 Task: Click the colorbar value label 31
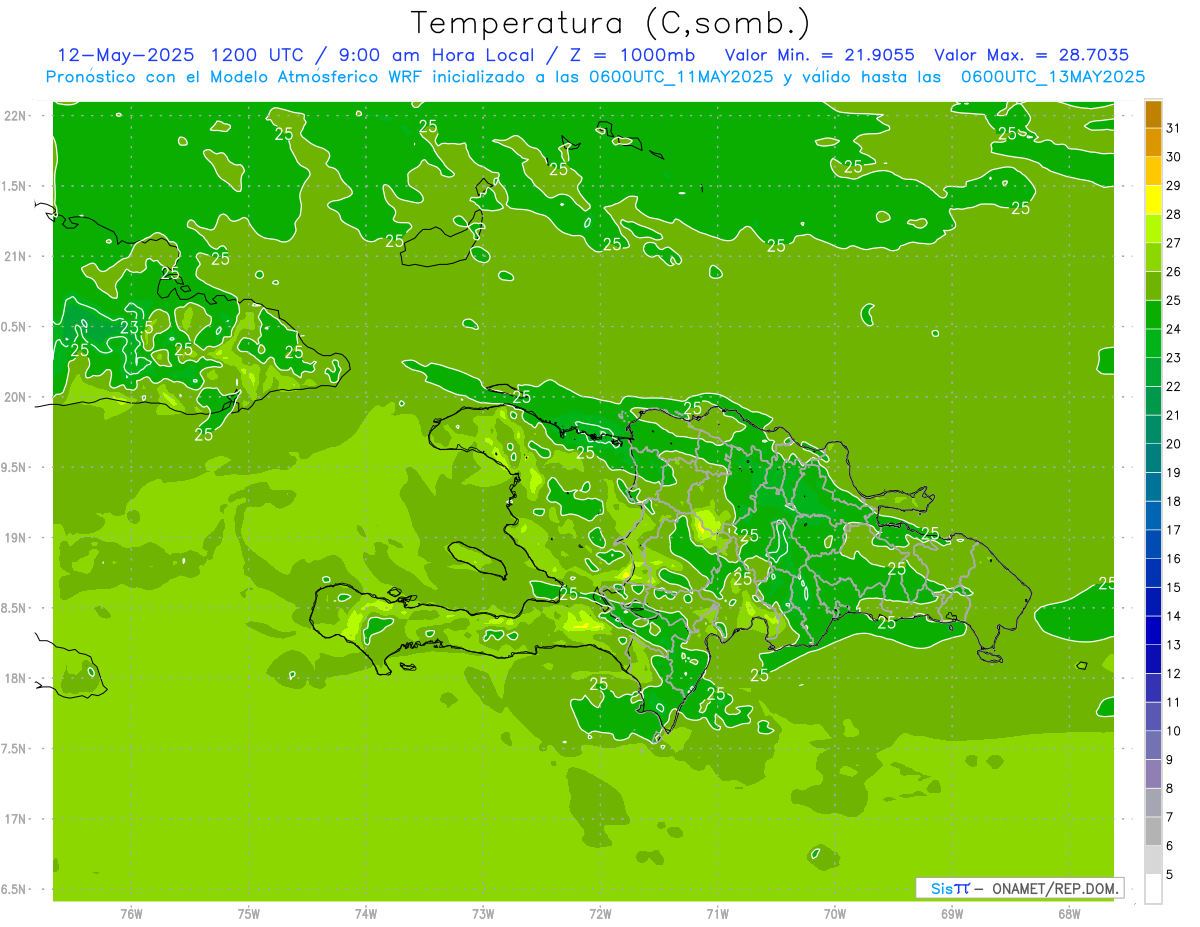coord(1174,128)
